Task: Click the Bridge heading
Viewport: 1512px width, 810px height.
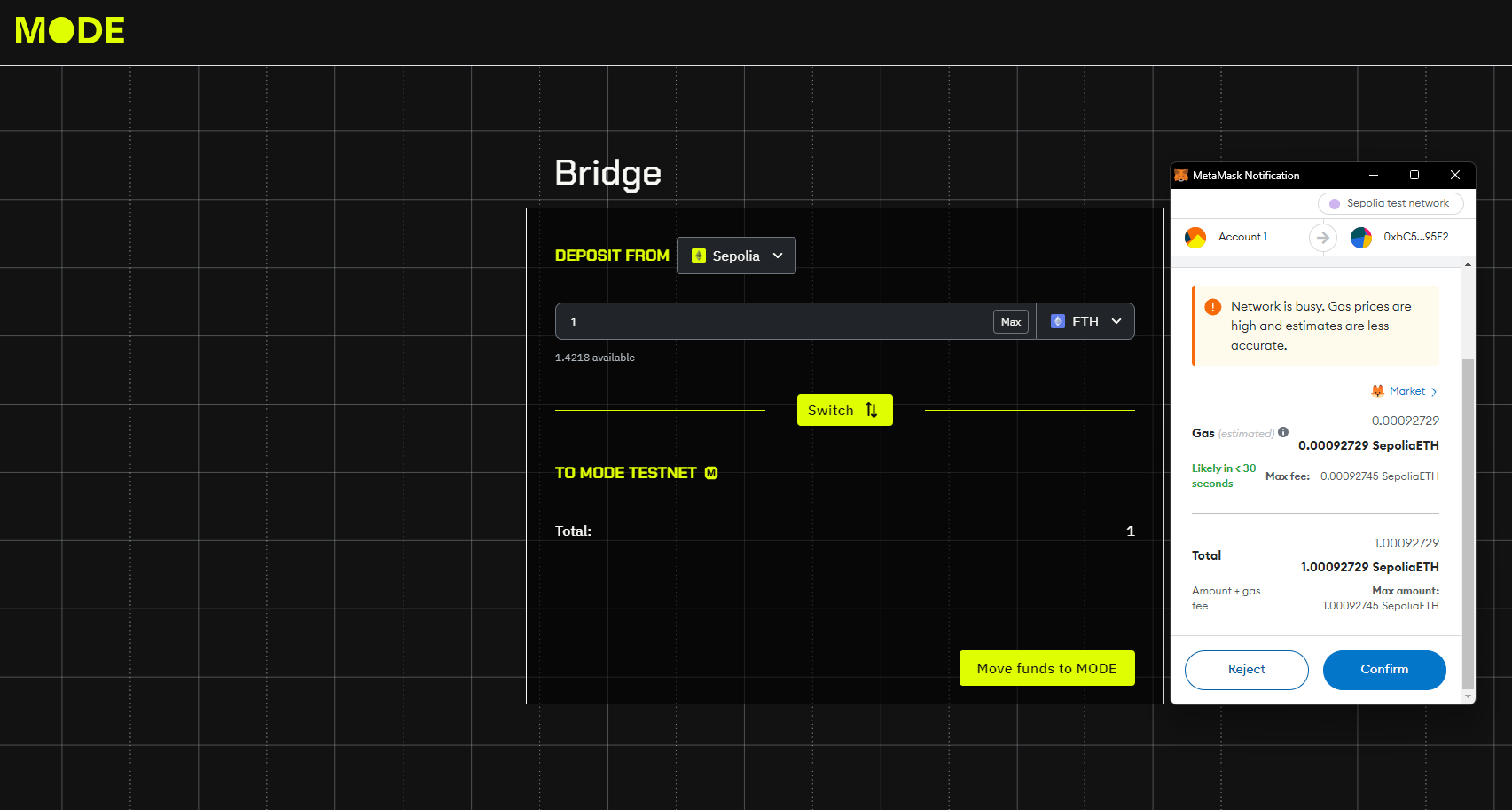Action: pos(607,173)
